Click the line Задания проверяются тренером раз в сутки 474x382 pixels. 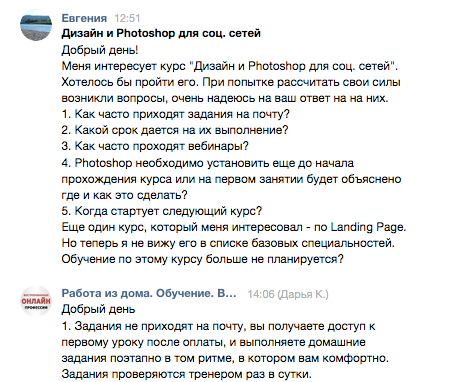tap(186, 374)
